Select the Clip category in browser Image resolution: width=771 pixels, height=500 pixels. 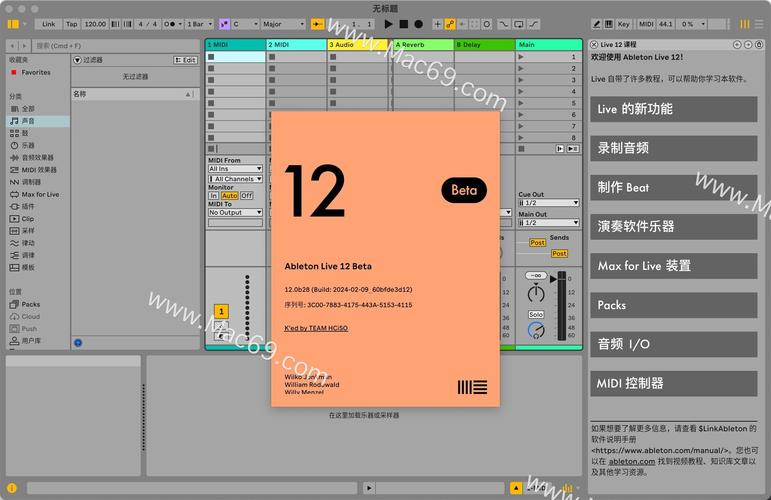tap(28, 219)
